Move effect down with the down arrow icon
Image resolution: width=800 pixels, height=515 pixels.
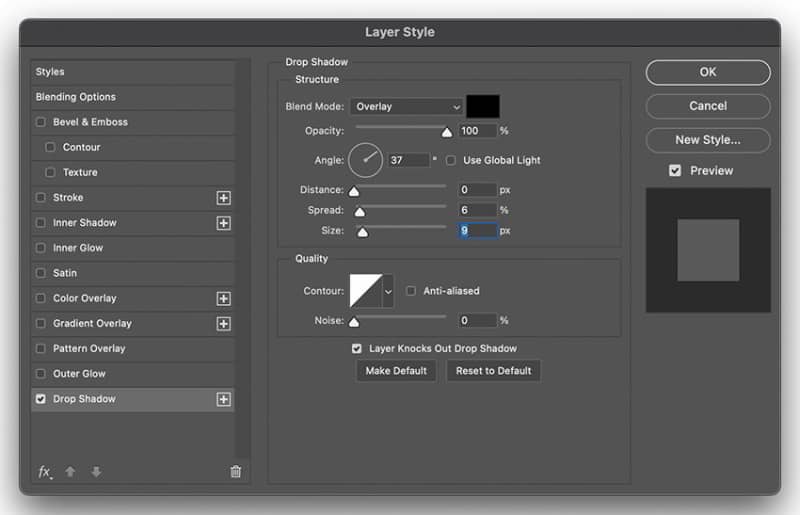[96, 472]
